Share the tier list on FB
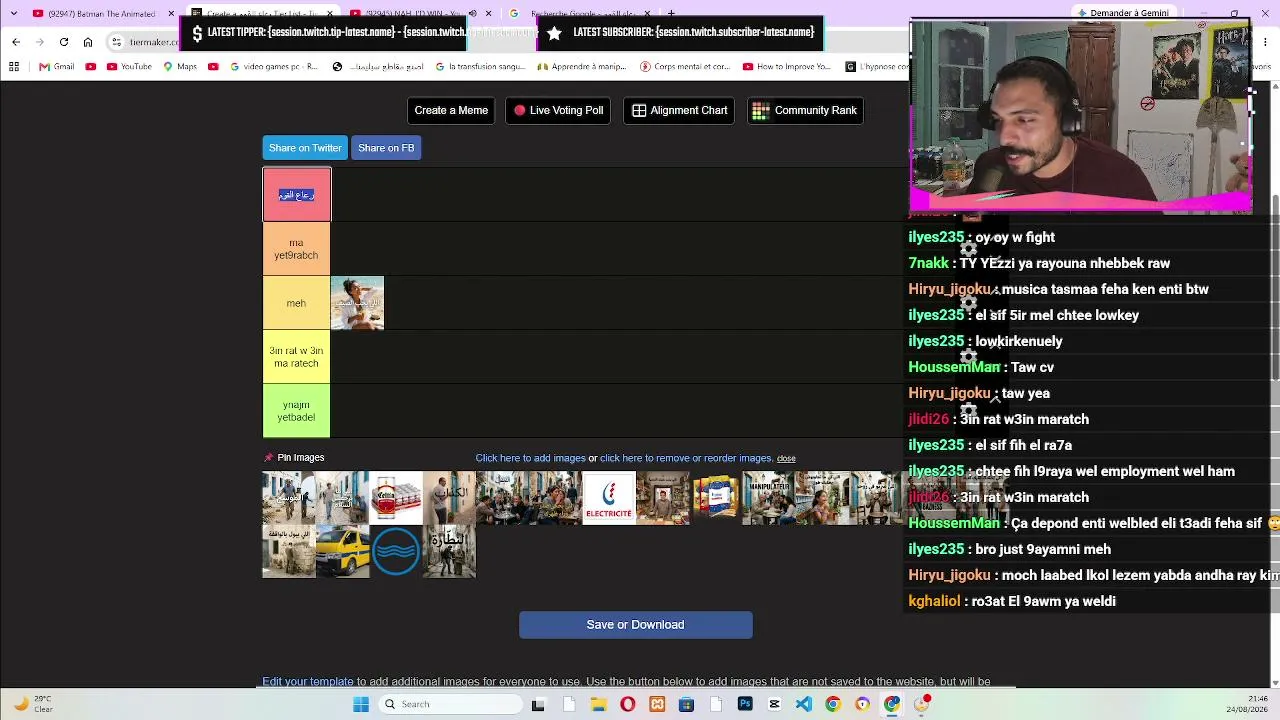Screen dimensions: 1280x720 click(386, 148)
